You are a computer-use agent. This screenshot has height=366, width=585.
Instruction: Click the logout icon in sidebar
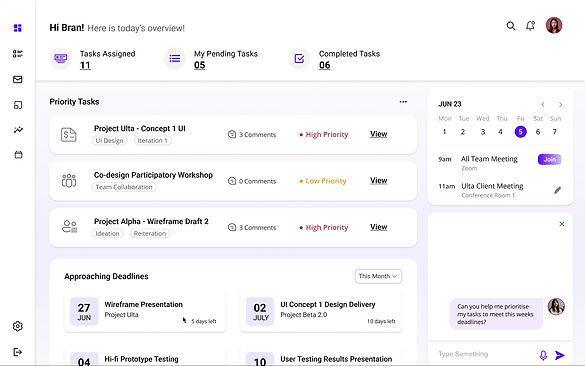tap(18, 352)
